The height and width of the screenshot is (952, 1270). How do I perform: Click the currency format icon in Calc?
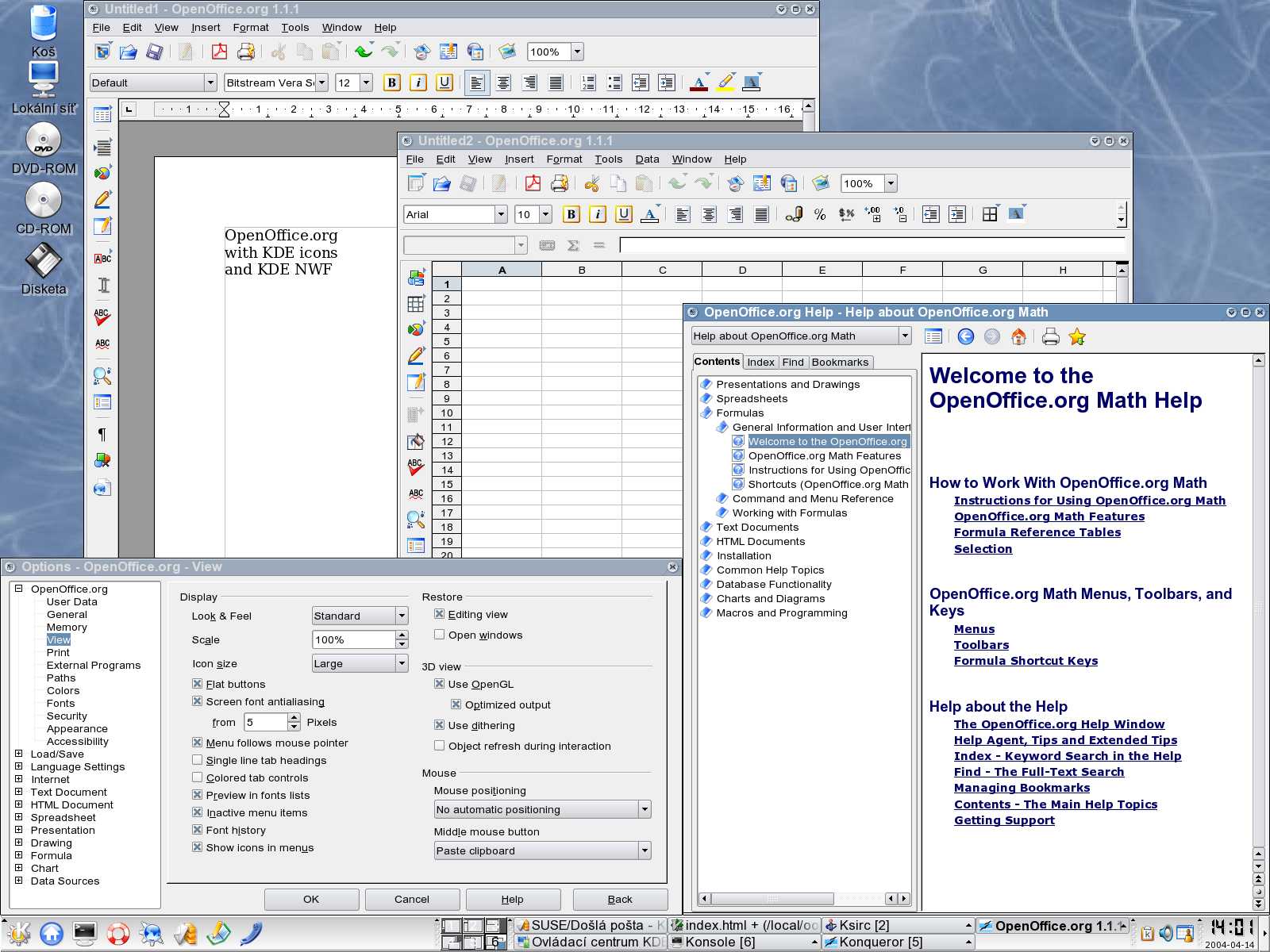click(846, 214)
